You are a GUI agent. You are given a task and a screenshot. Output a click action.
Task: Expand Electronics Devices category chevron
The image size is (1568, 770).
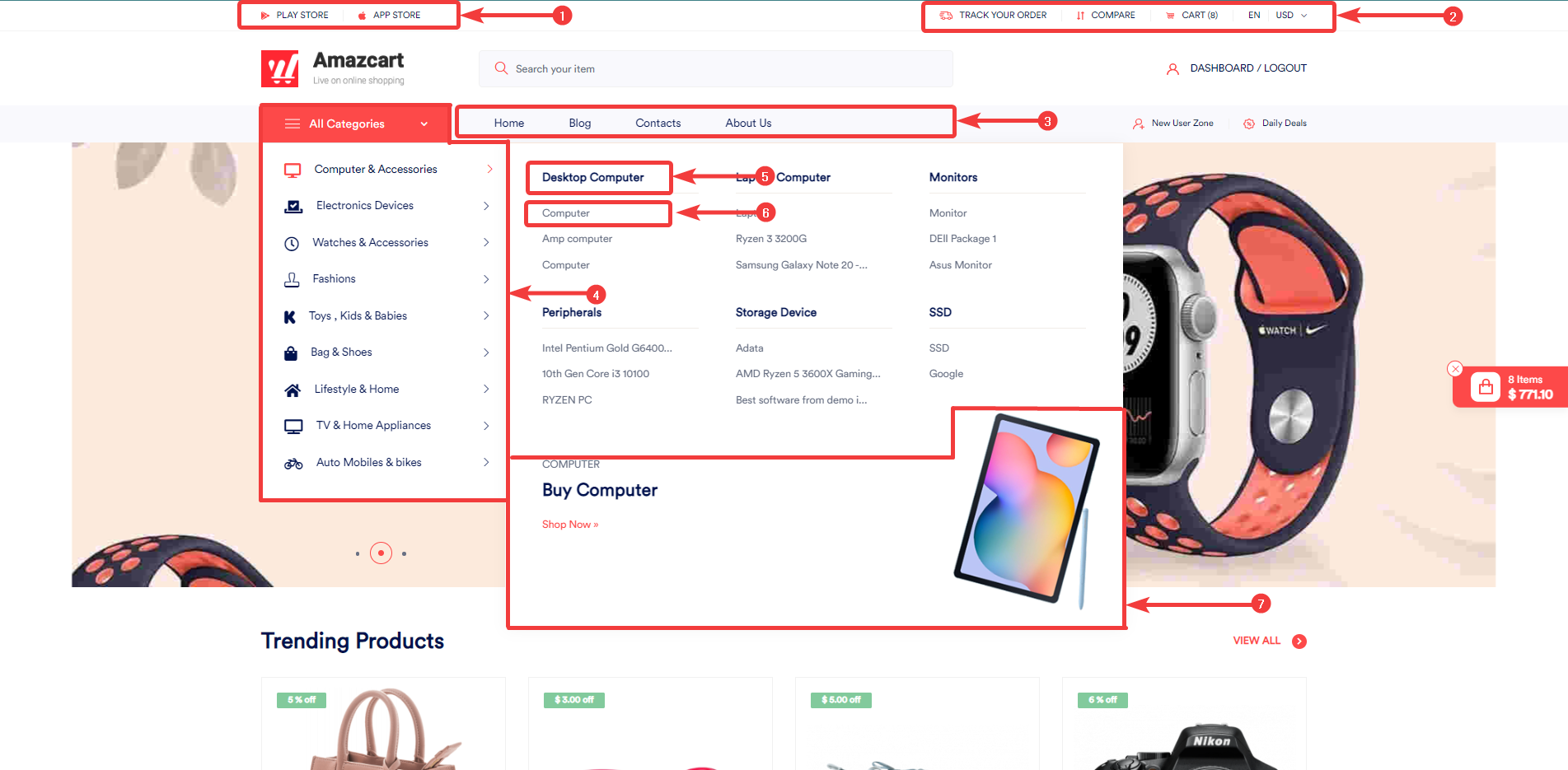point(486,206)
